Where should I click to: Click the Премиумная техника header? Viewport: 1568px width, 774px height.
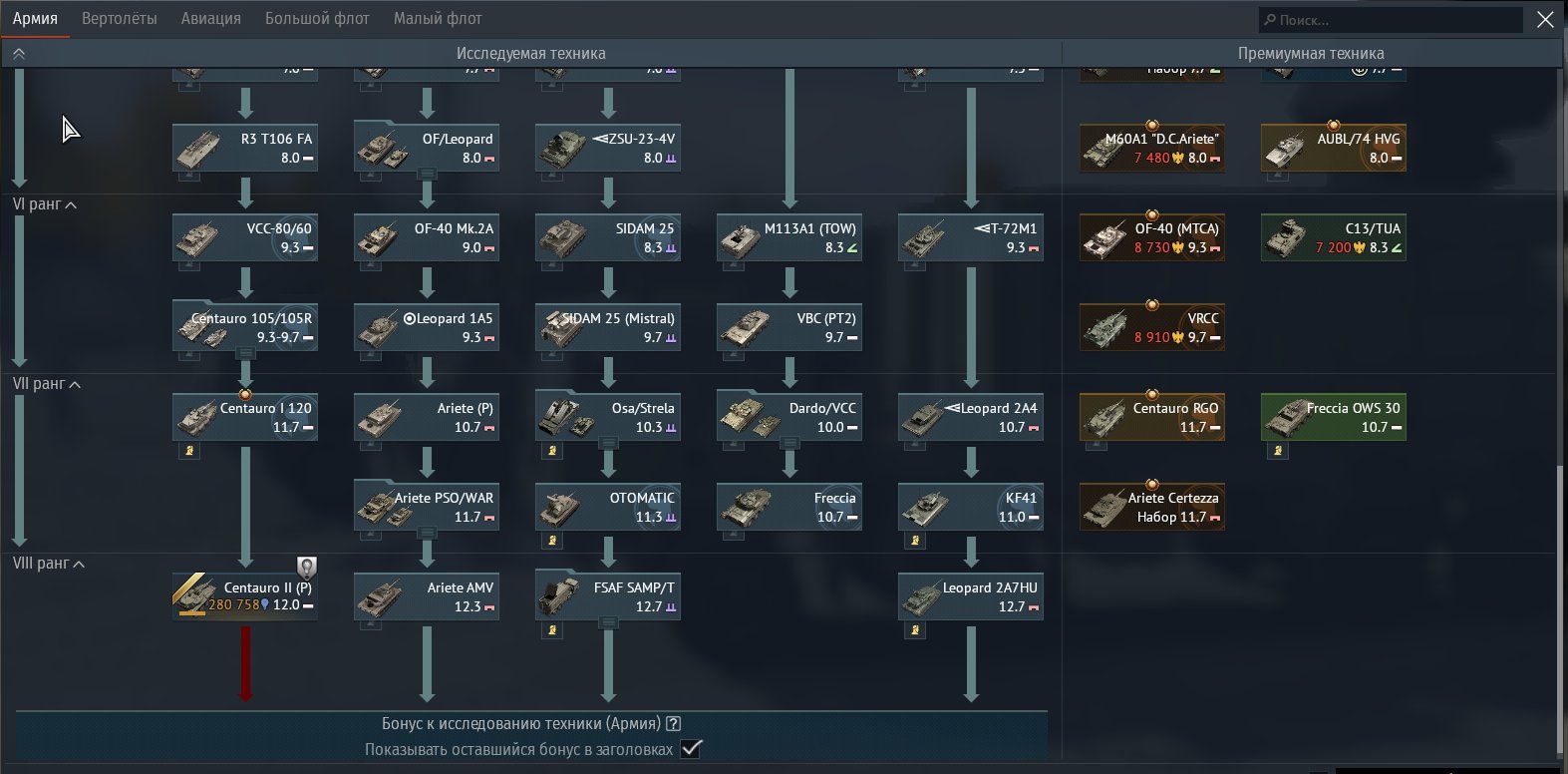tap(1311, 54)
